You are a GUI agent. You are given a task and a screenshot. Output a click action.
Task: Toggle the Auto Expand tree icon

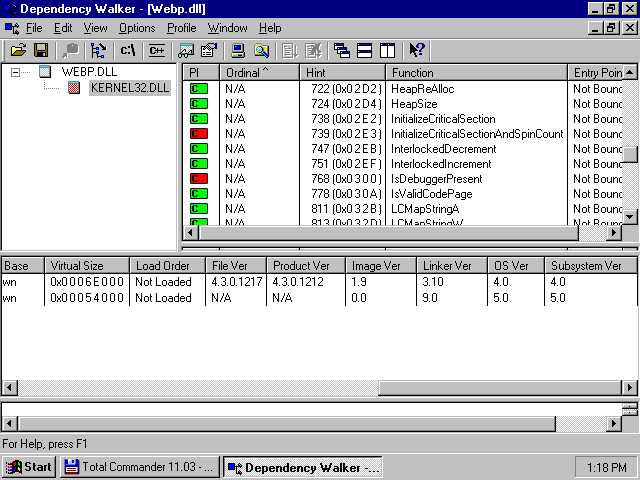(98, 51)
